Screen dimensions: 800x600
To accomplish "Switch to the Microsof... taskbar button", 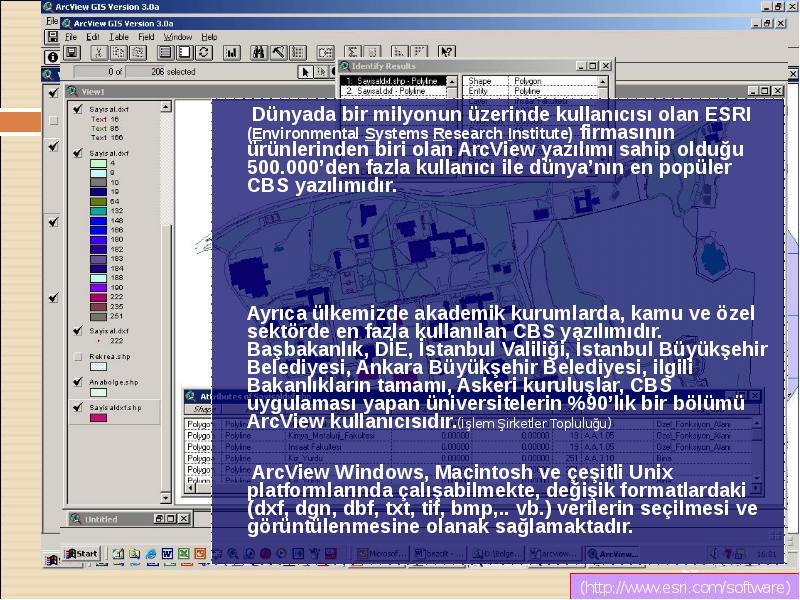I will [381, 554].
